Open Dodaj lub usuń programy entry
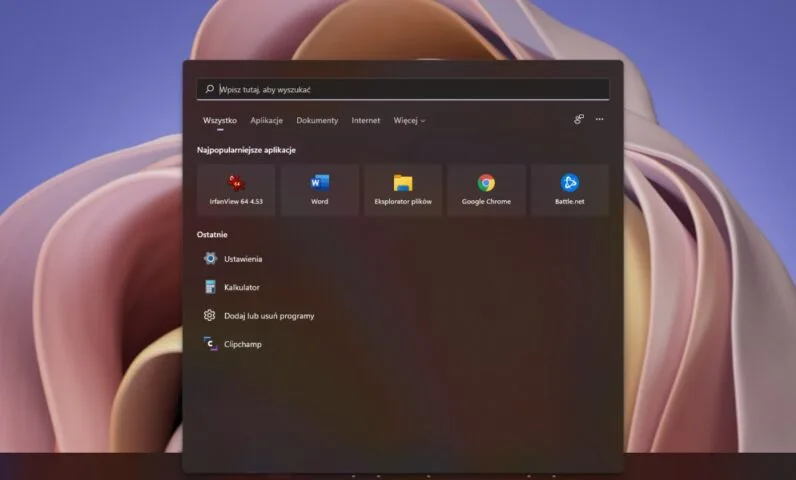Image resolution: width=796 pixels, height=480 pixels. click(259, 316)
